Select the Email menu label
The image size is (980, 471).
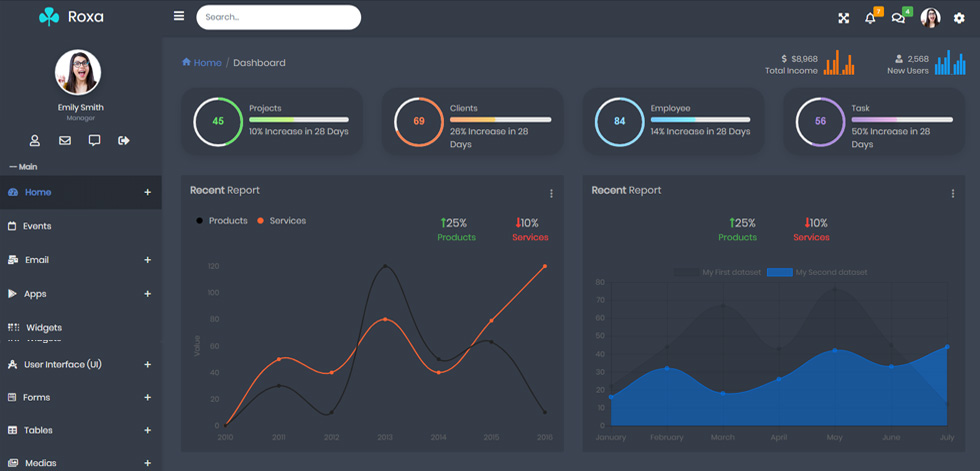37,260
